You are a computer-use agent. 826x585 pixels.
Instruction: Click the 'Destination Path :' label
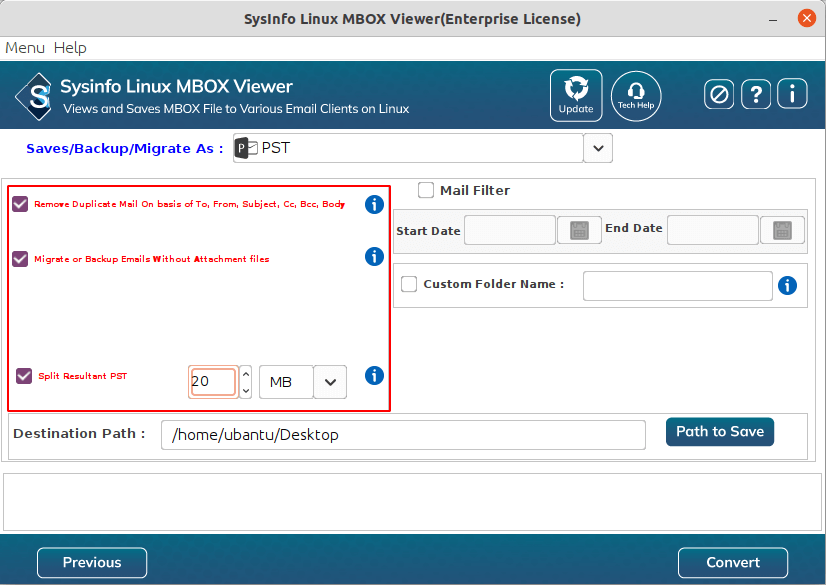coord(79,433)
